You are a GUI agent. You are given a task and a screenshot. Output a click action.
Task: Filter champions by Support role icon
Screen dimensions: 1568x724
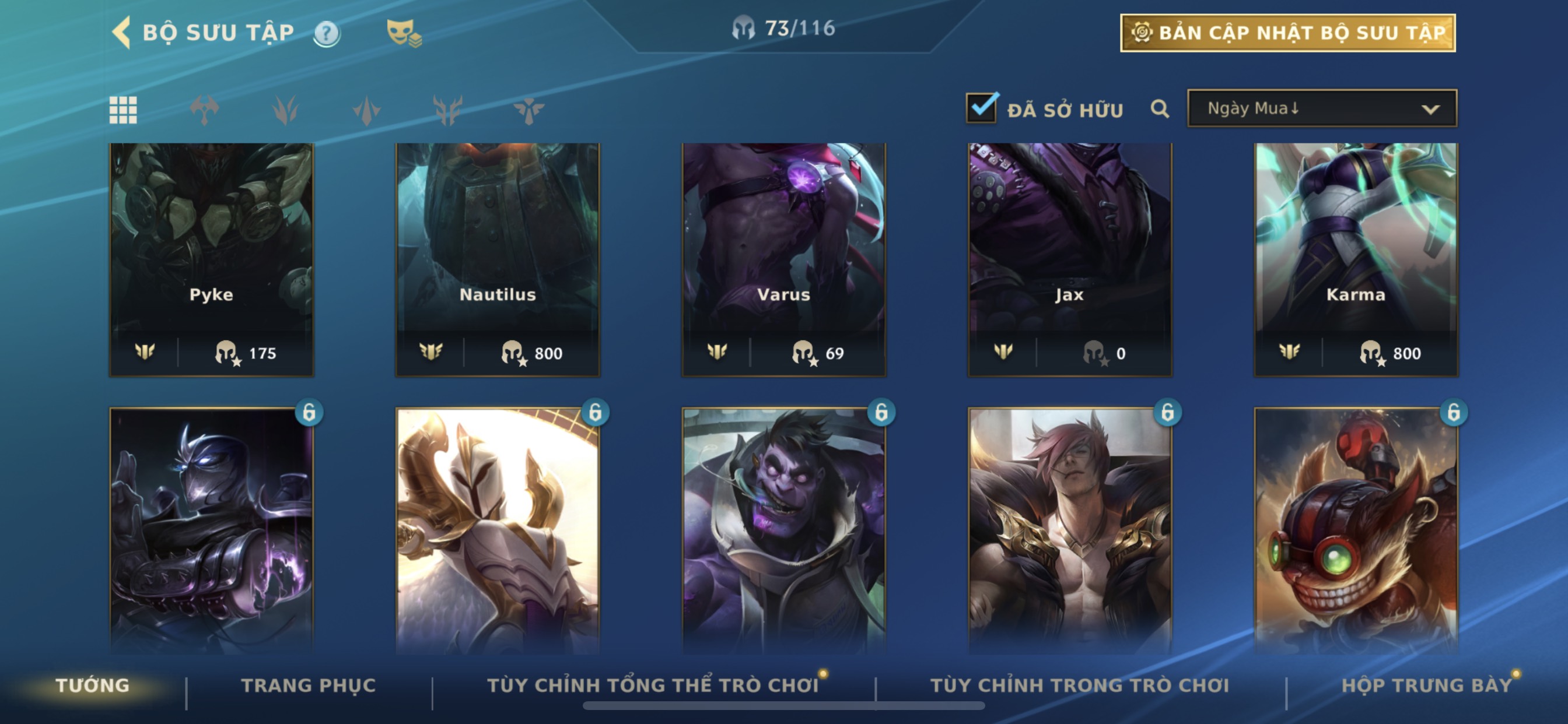click(x=528, y=110)
